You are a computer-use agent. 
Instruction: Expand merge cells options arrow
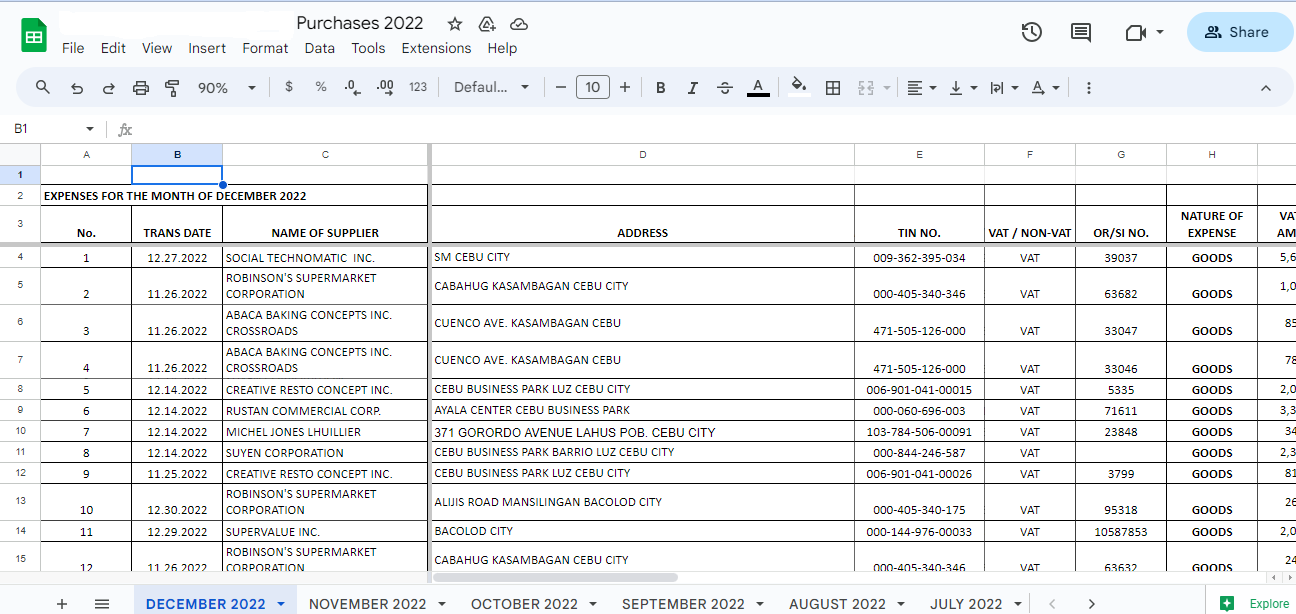point(887,88)
